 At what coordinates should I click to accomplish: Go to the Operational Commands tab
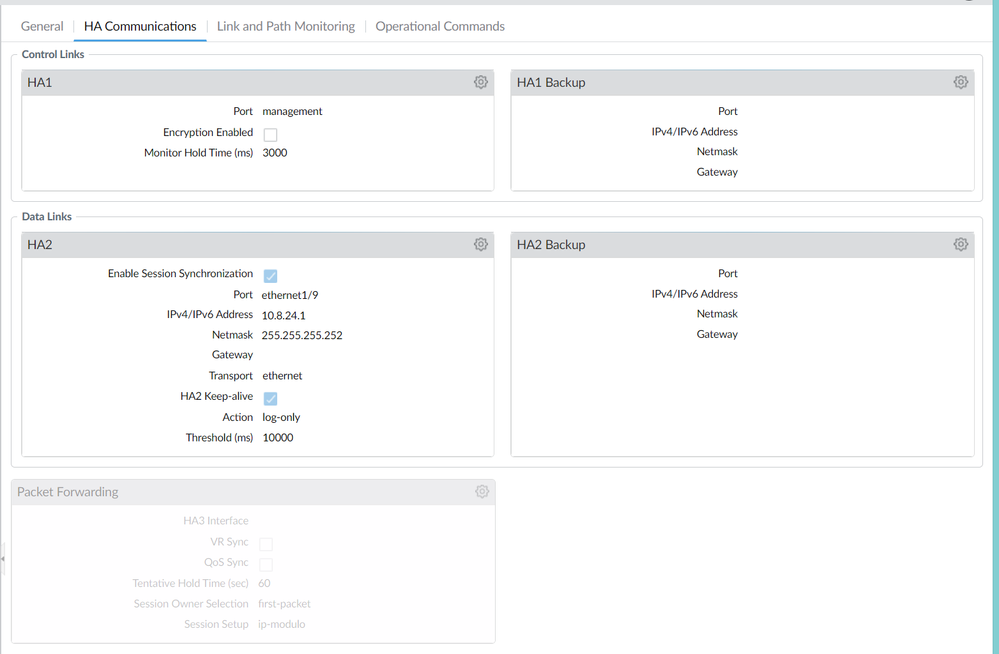(440, 26)
